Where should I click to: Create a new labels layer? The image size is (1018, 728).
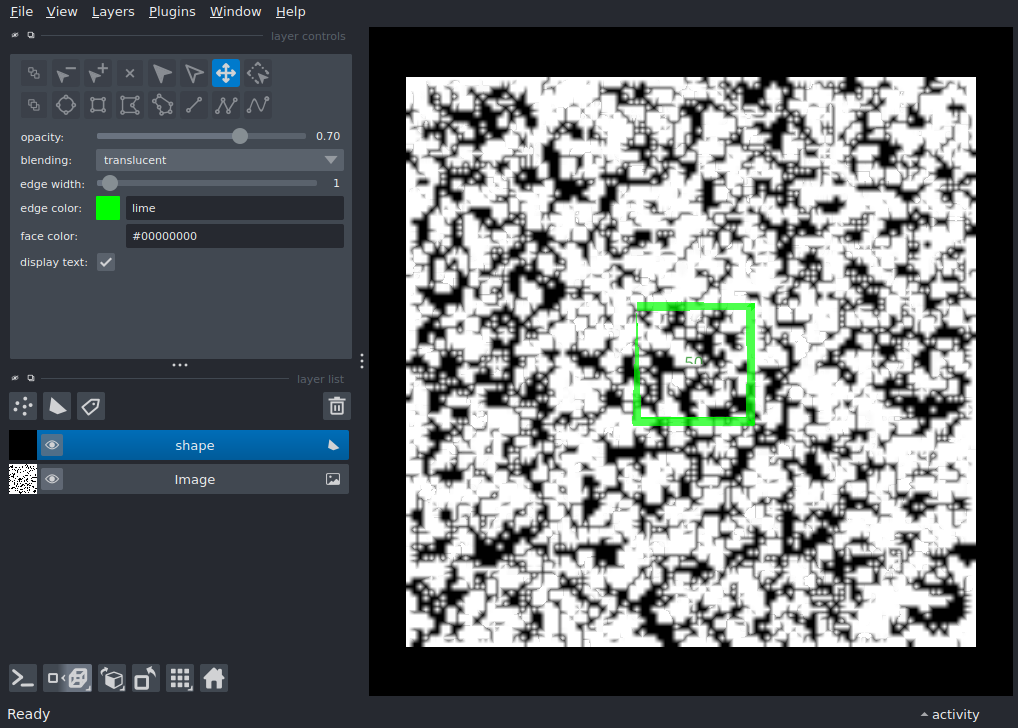(x=91, y=406)
